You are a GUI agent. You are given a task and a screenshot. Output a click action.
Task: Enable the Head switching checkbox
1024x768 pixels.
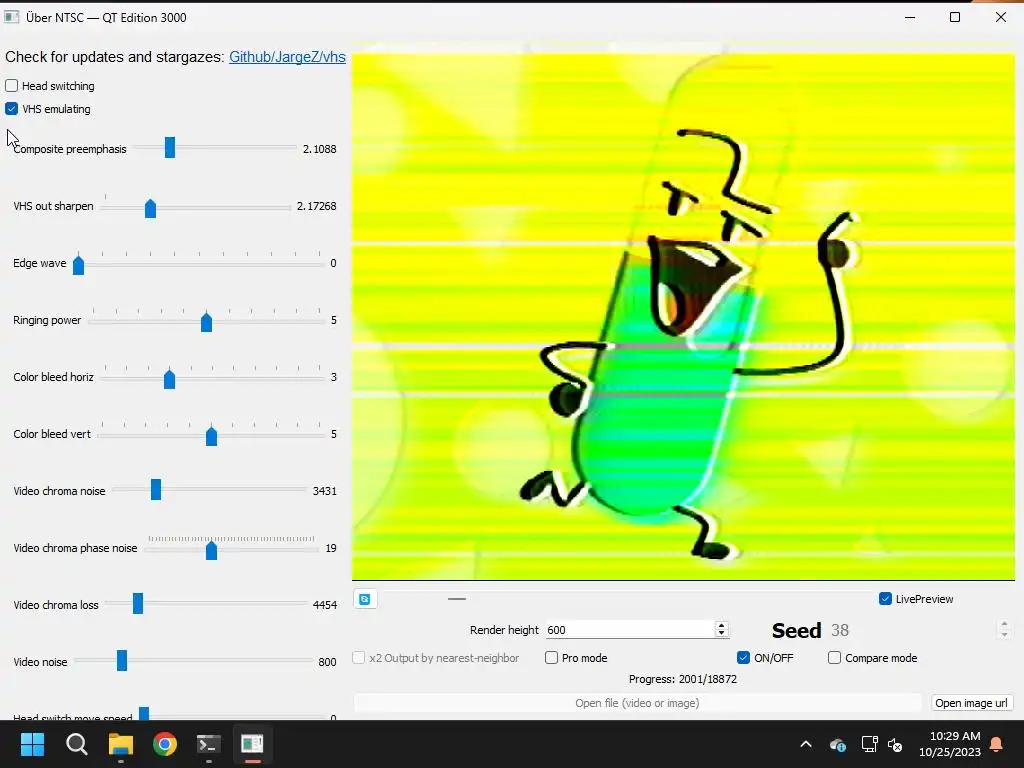click(x=12, y=86)
